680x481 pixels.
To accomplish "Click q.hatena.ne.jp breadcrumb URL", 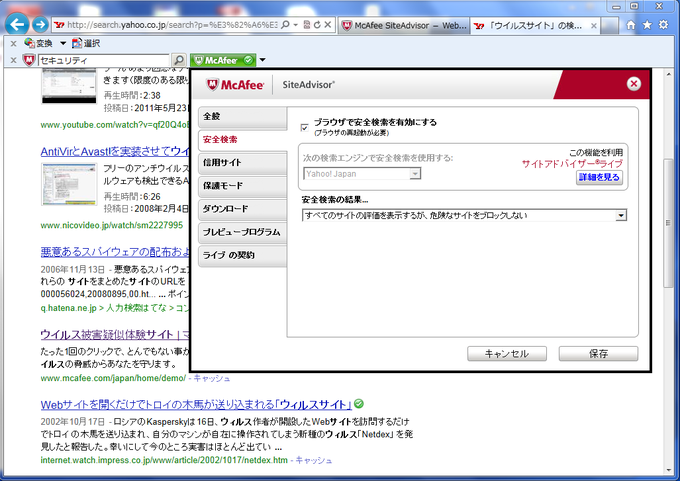I will click(114, 308).
